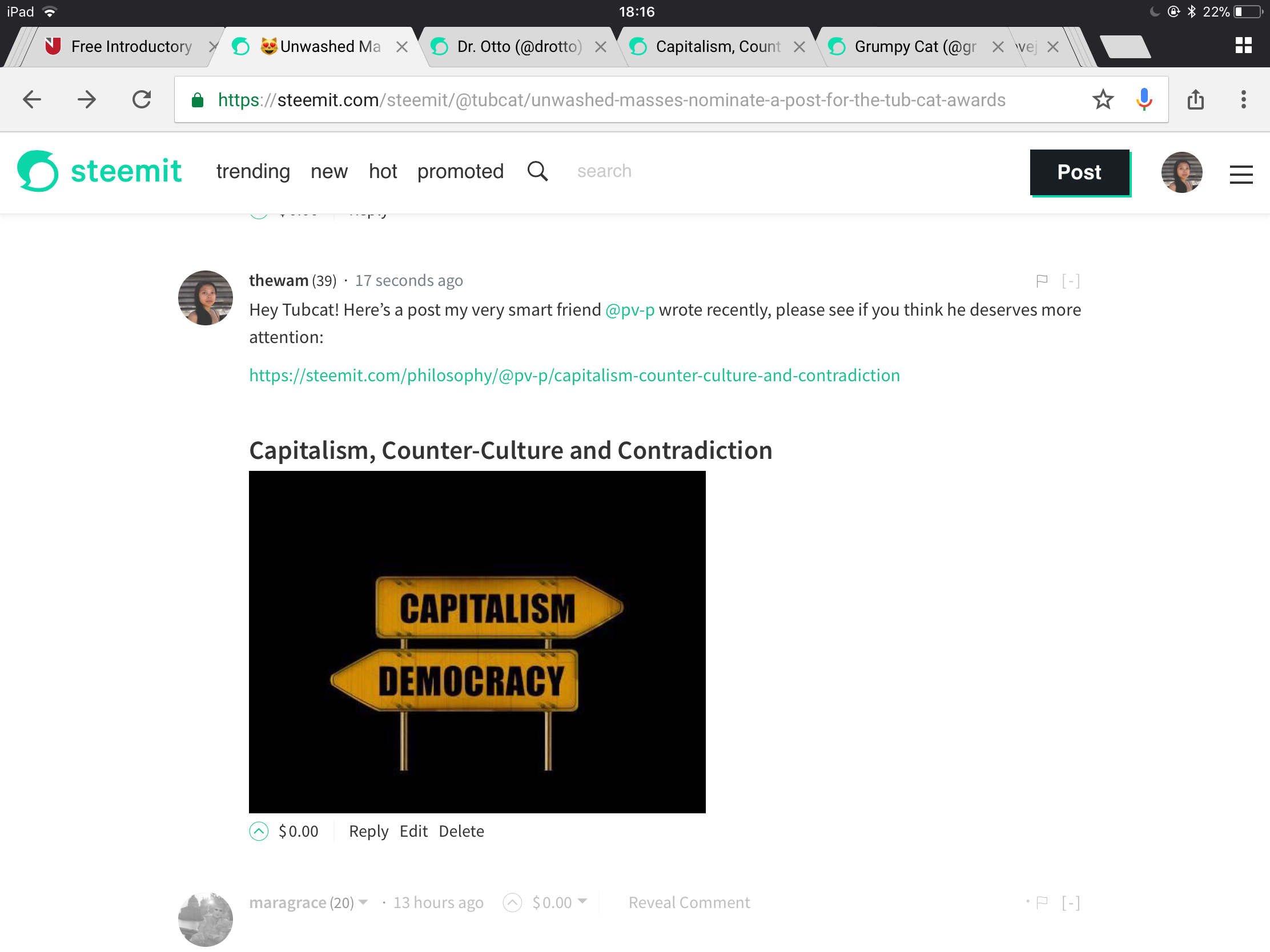Bookmark this page with the star icon
The width and height of the screenshot is (1270, 952).
pos(1102,100)
